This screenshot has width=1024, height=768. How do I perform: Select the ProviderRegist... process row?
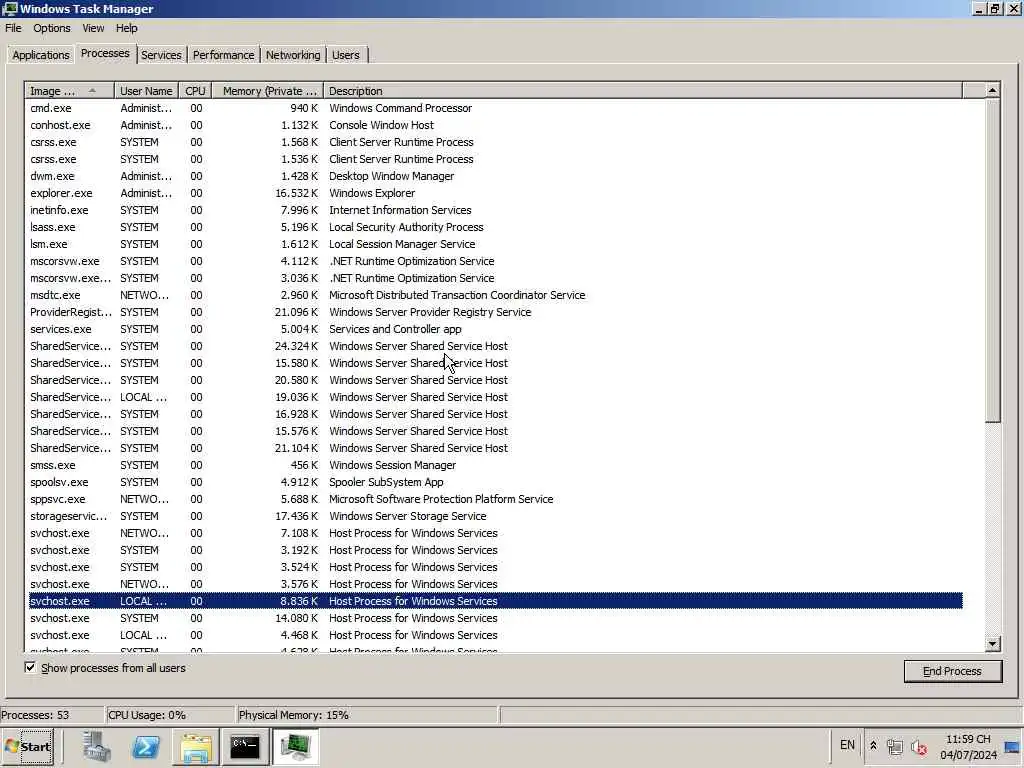pos(495,312)
